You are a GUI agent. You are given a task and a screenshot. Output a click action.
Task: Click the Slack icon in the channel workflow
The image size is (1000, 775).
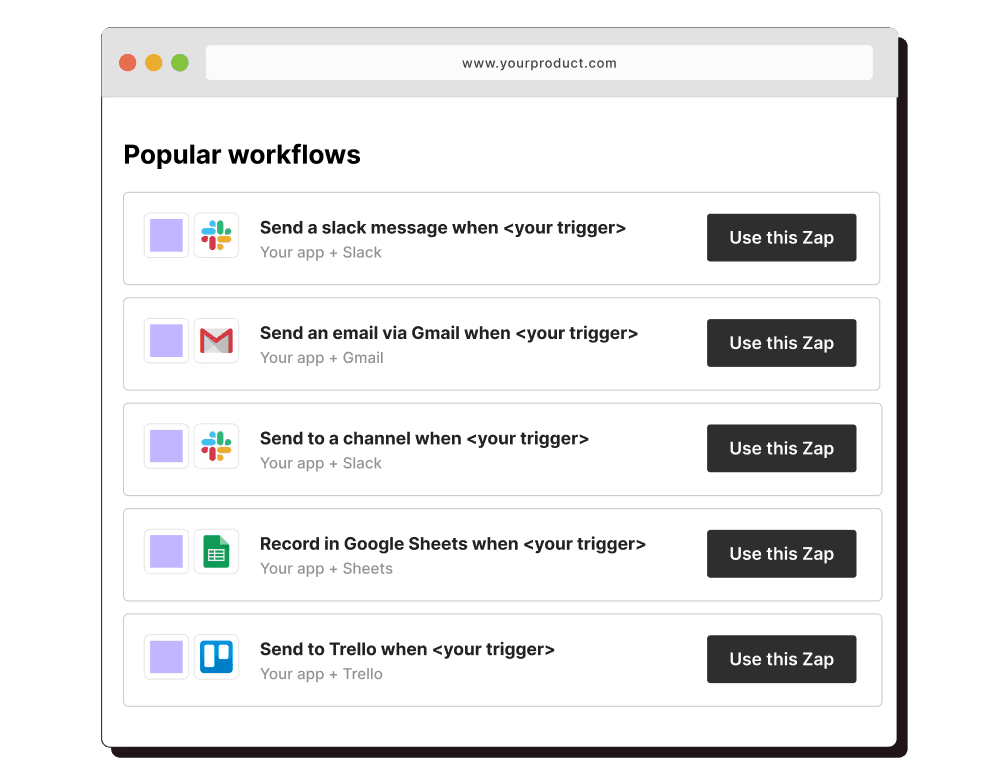click(216, 446)
